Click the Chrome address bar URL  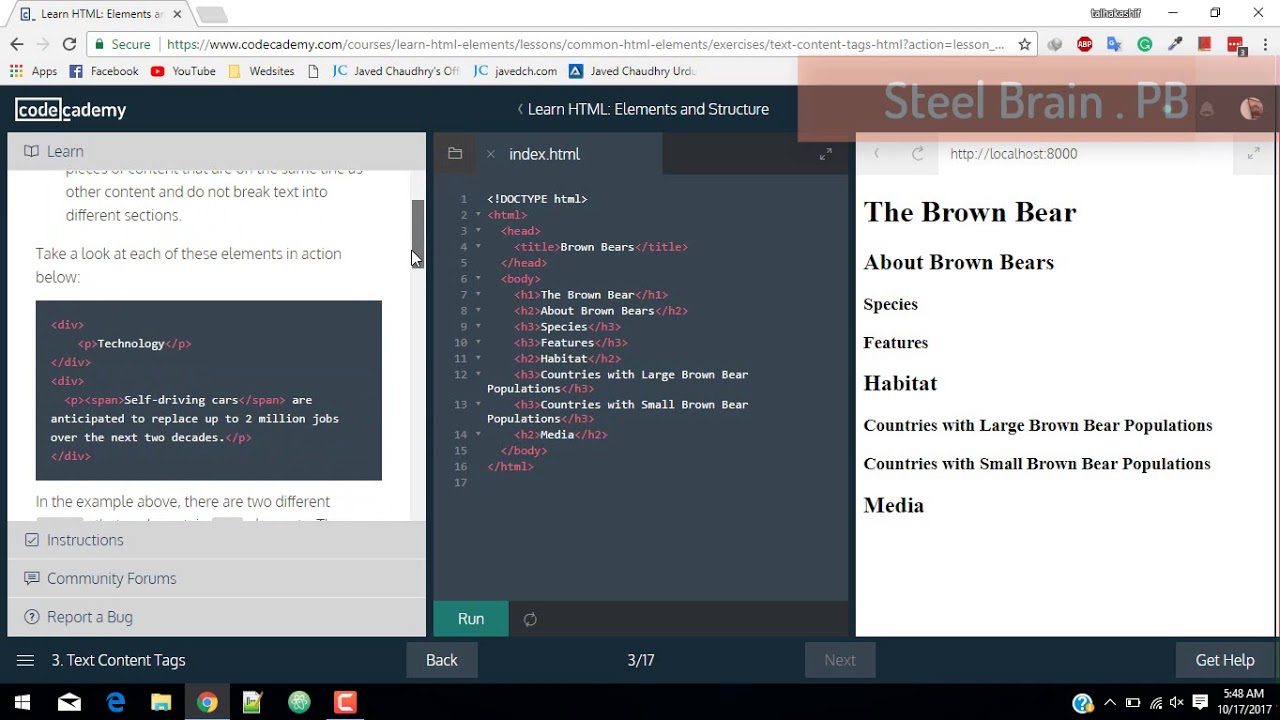pyautogui.click(x=585, y=44)
